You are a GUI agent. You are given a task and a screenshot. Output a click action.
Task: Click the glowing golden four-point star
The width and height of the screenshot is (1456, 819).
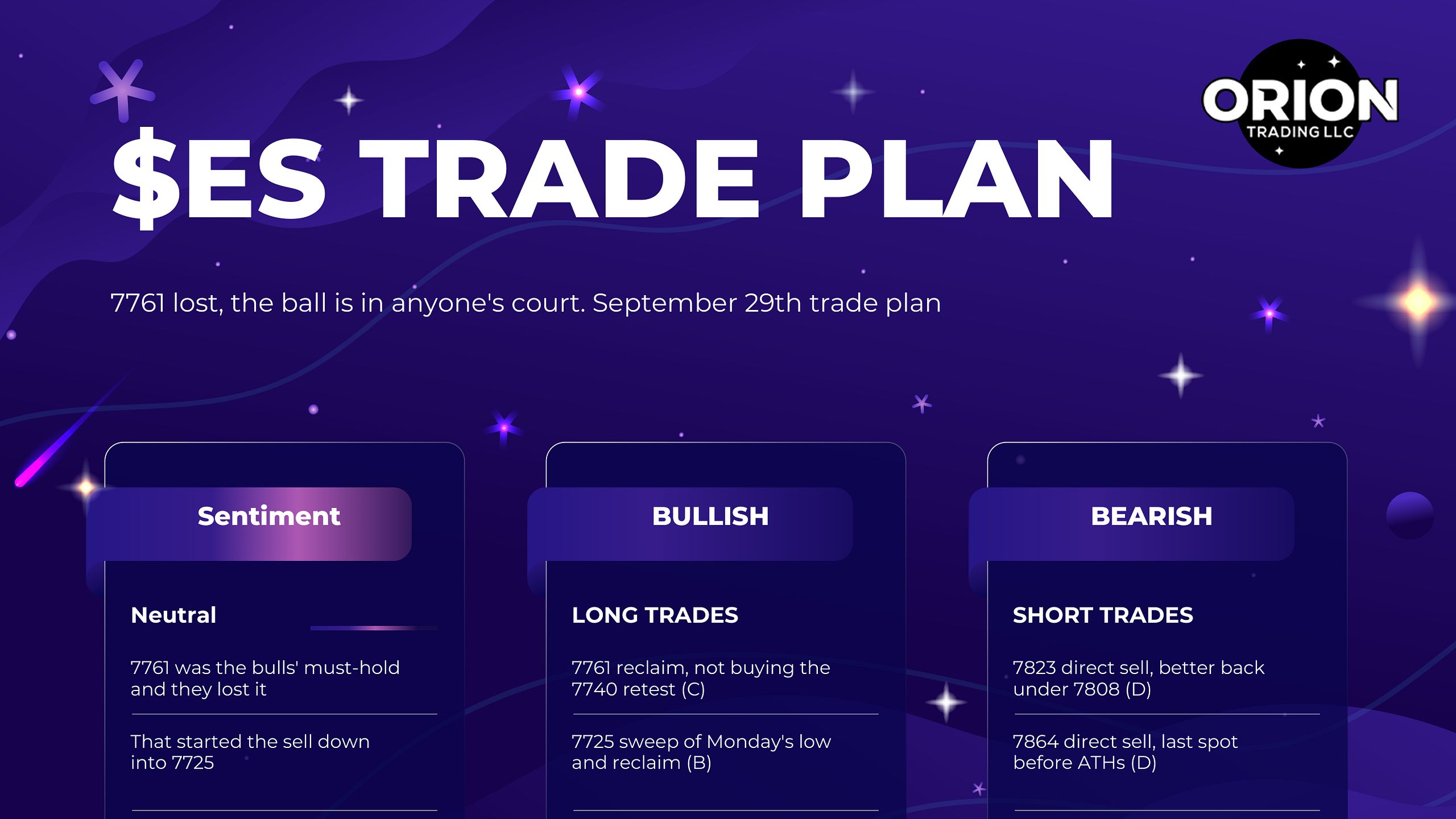coord(1418,301)
